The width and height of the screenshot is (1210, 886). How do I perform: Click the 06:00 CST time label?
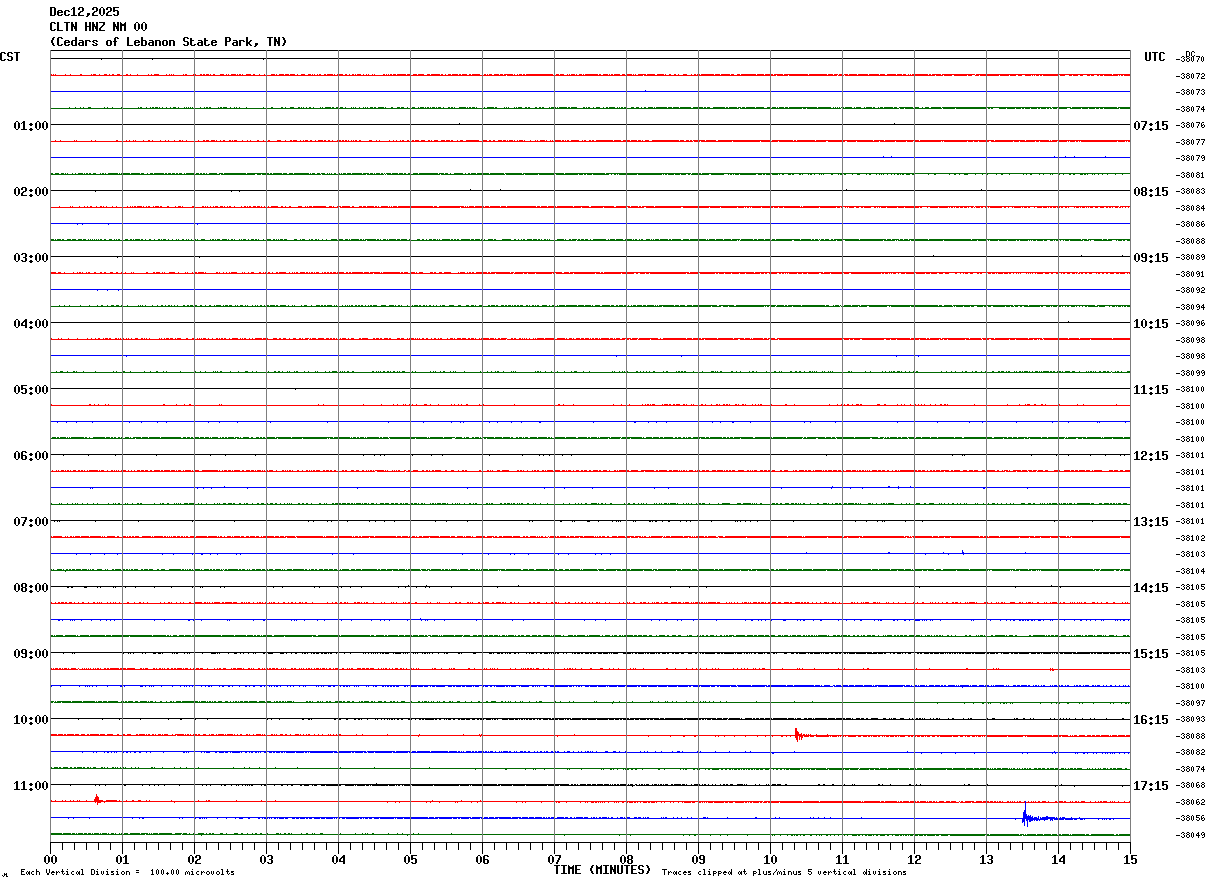[x=31, y=455]
